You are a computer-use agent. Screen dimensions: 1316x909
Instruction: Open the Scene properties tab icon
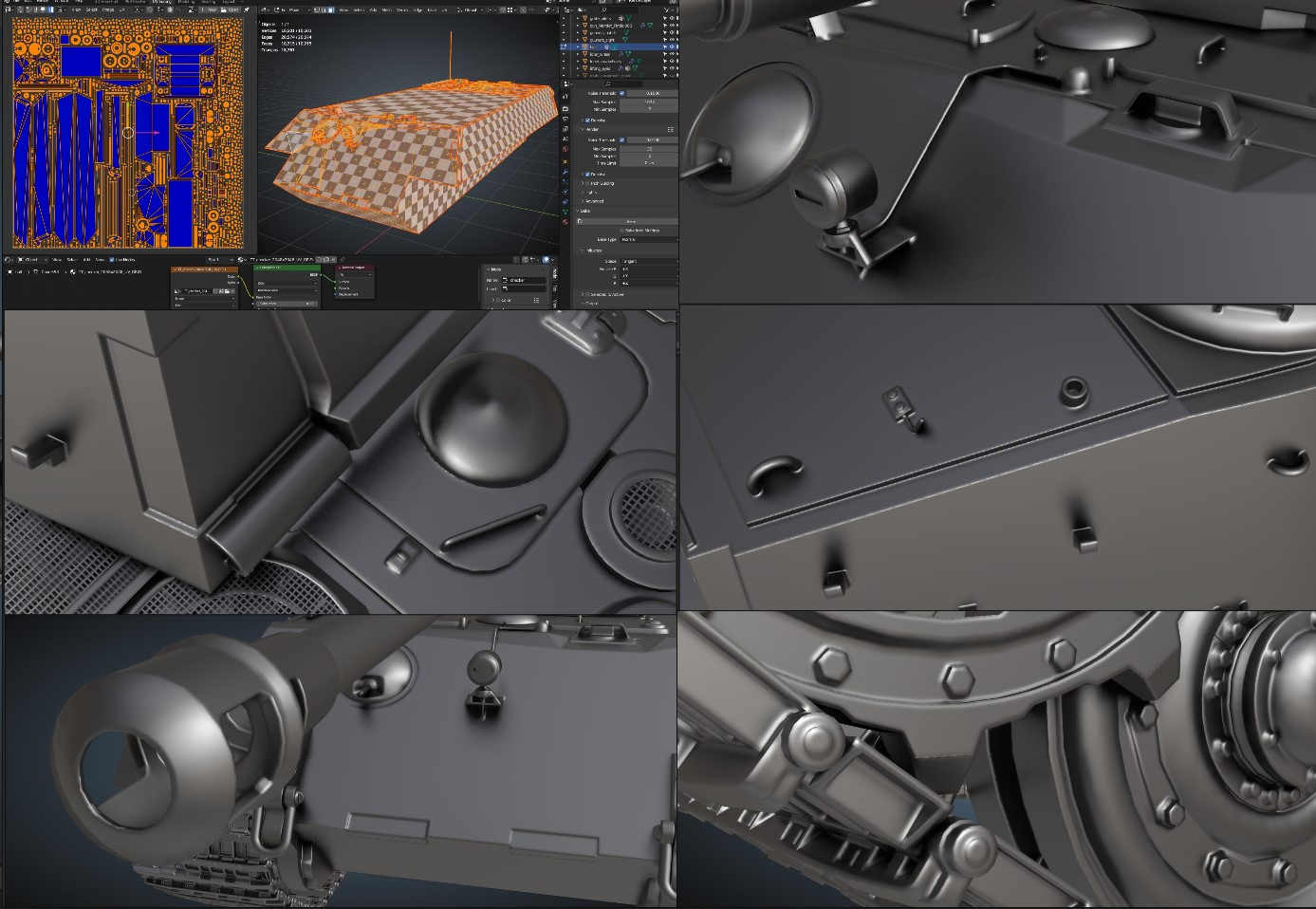[565, 139]
